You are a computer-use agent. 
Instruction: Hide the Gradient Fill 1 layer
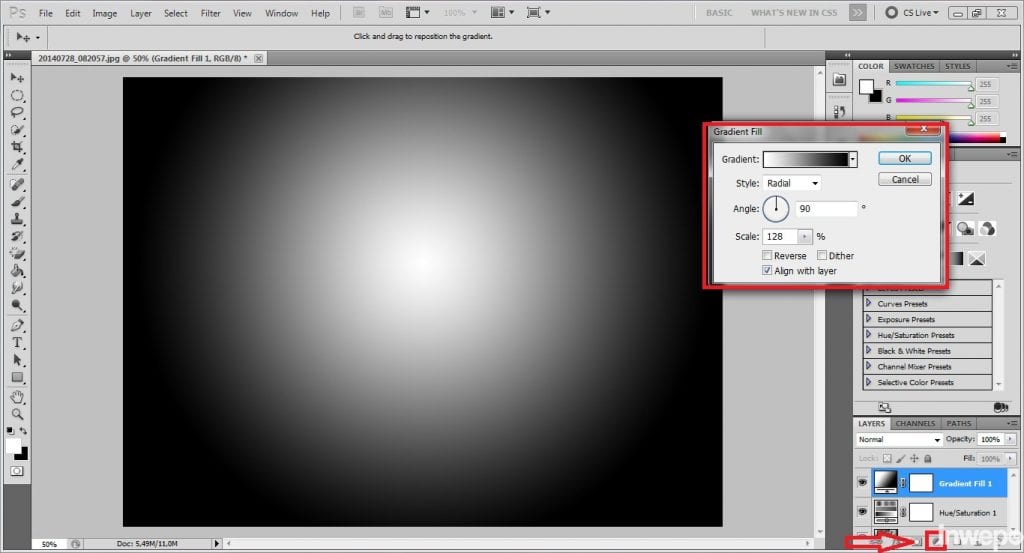click(863, 483)
